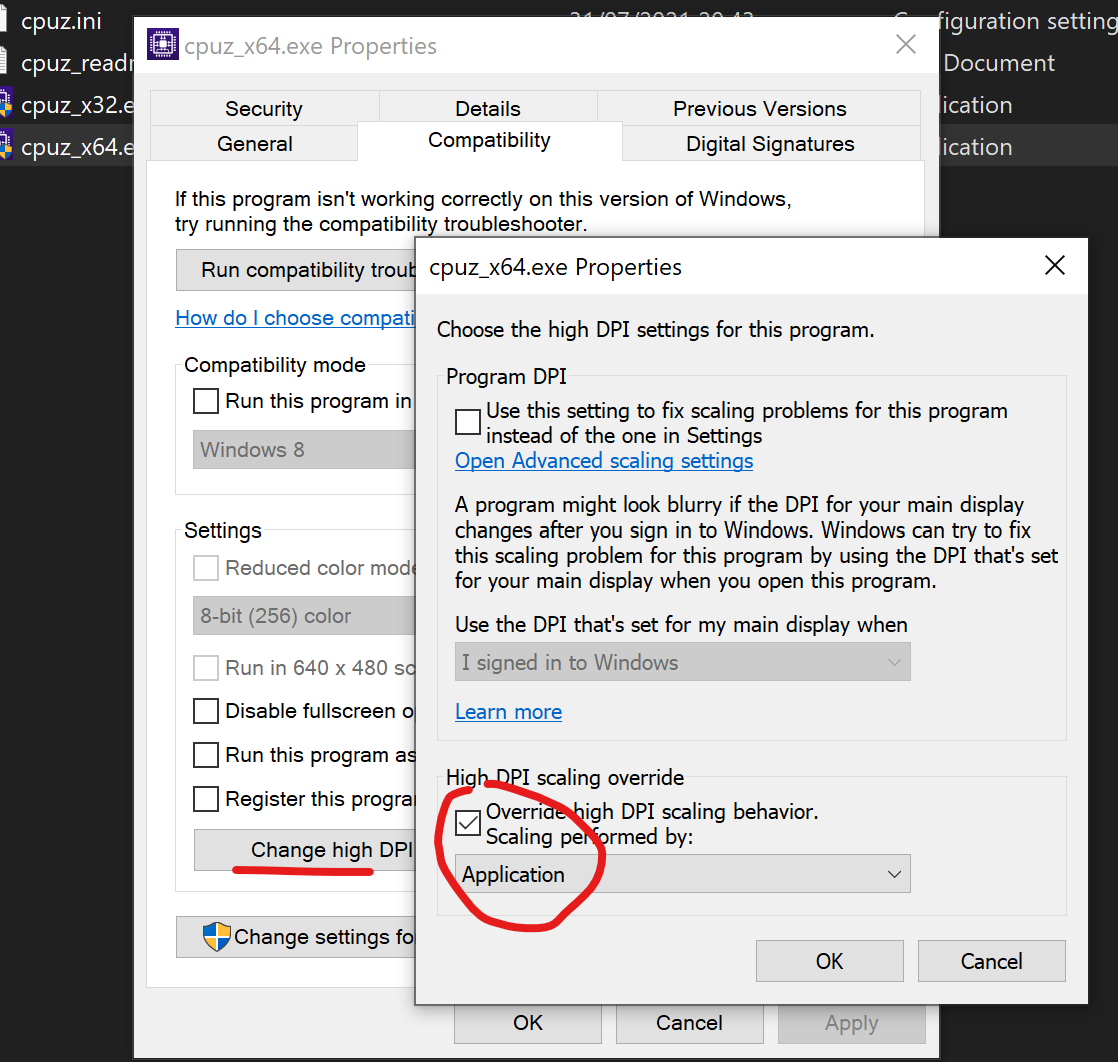The height and width of the screenshot is (1062, 1118).
Task: Toggle Run in 640 x 480 checkbox
Action: 206,668
